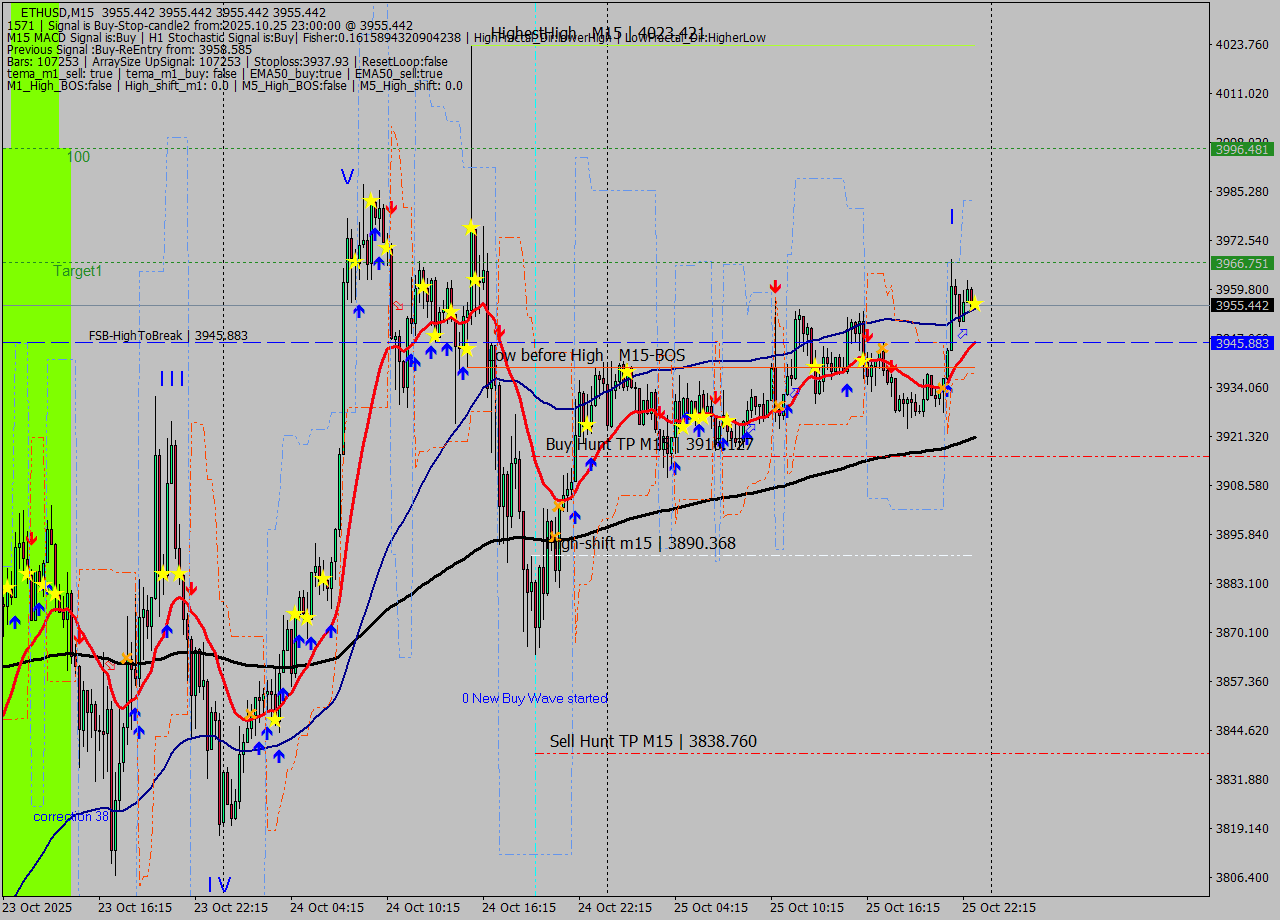Select the black 3955.442 current price tag
Image resolution: width=1280 pixels, height=920 pixels.
(1242, 305)
